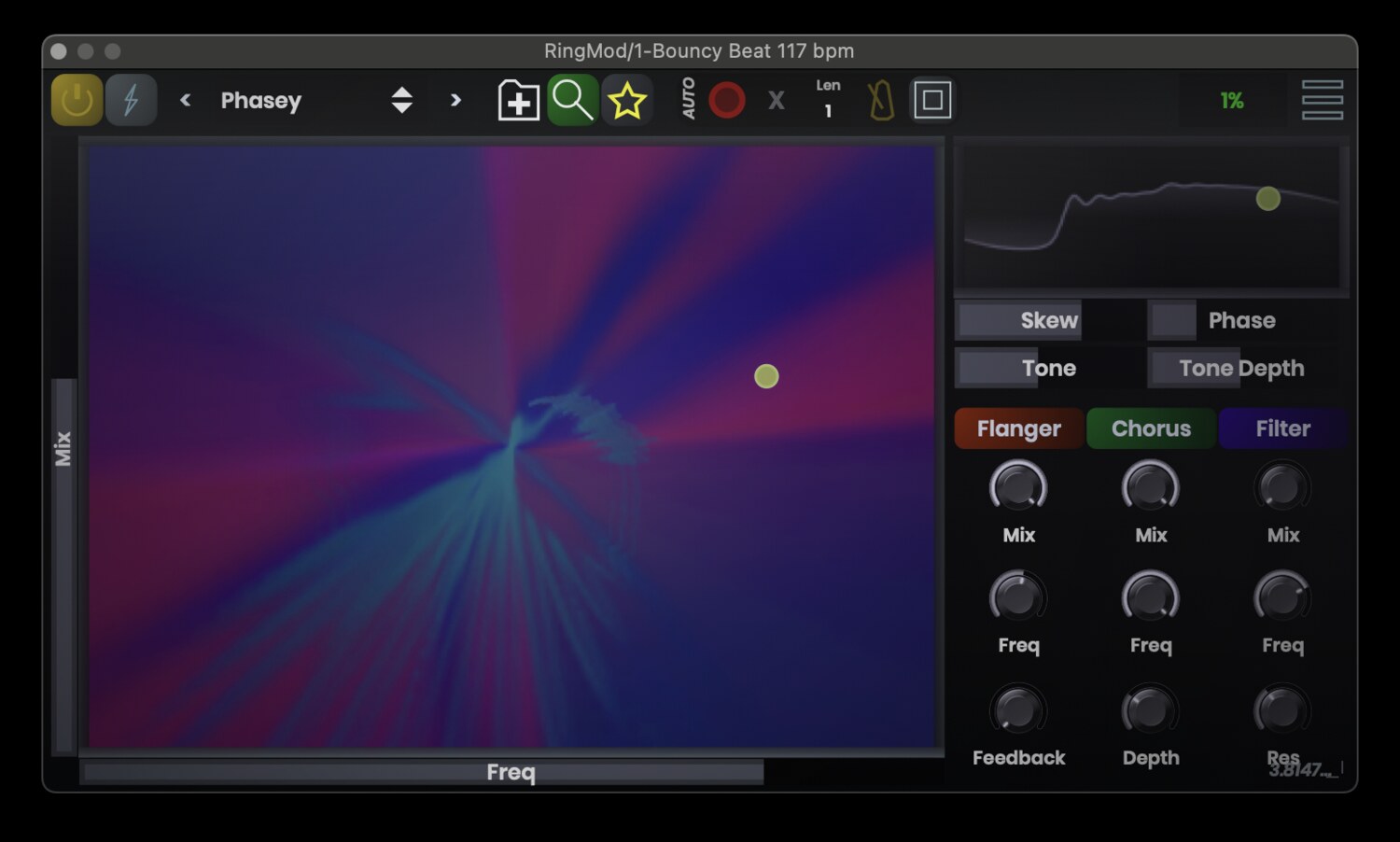1400x842 pixels.
Task: Click the square window size icon
Action: coord(931,100)
